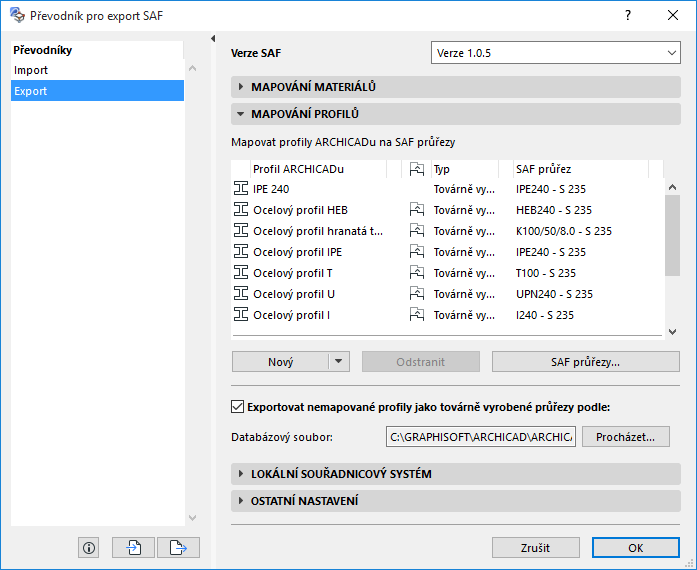Viewport: 697px width, 570px height.
Task: Click the UPN240 - S 235 cell
Action: (x=554, y=293)
